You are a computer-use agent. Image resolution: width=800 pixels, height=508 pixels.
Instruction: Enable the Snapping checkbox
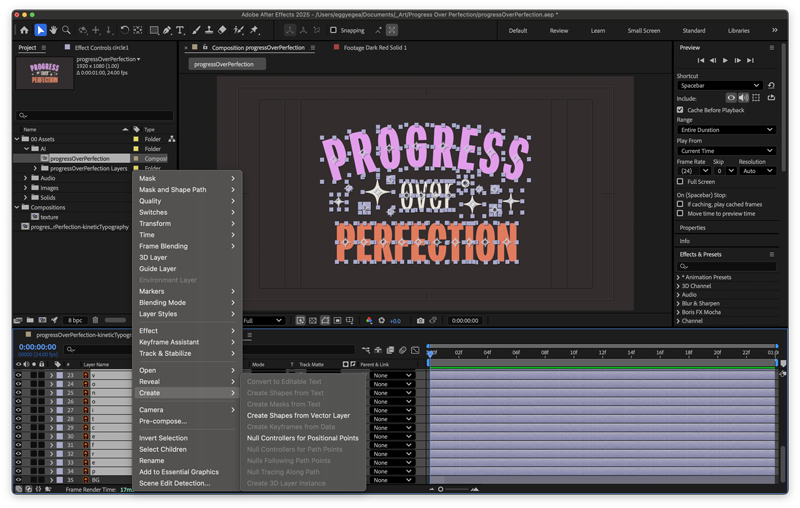coord(333,30)
